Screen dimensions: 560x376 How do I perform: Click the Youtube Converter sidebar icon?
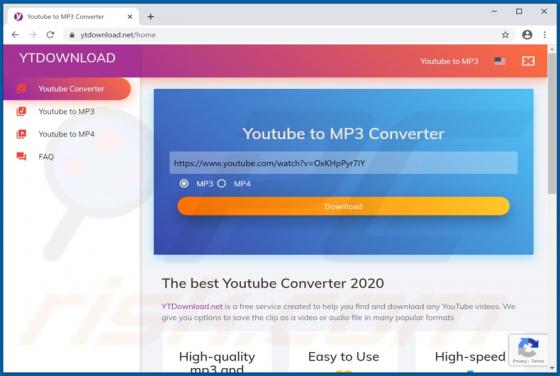21,89
